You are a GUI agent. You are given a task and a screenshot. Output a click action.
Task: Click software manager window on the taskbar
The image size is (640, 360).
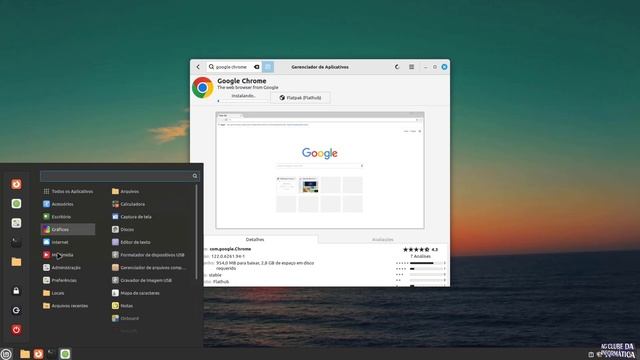click(x=65, y=354)
